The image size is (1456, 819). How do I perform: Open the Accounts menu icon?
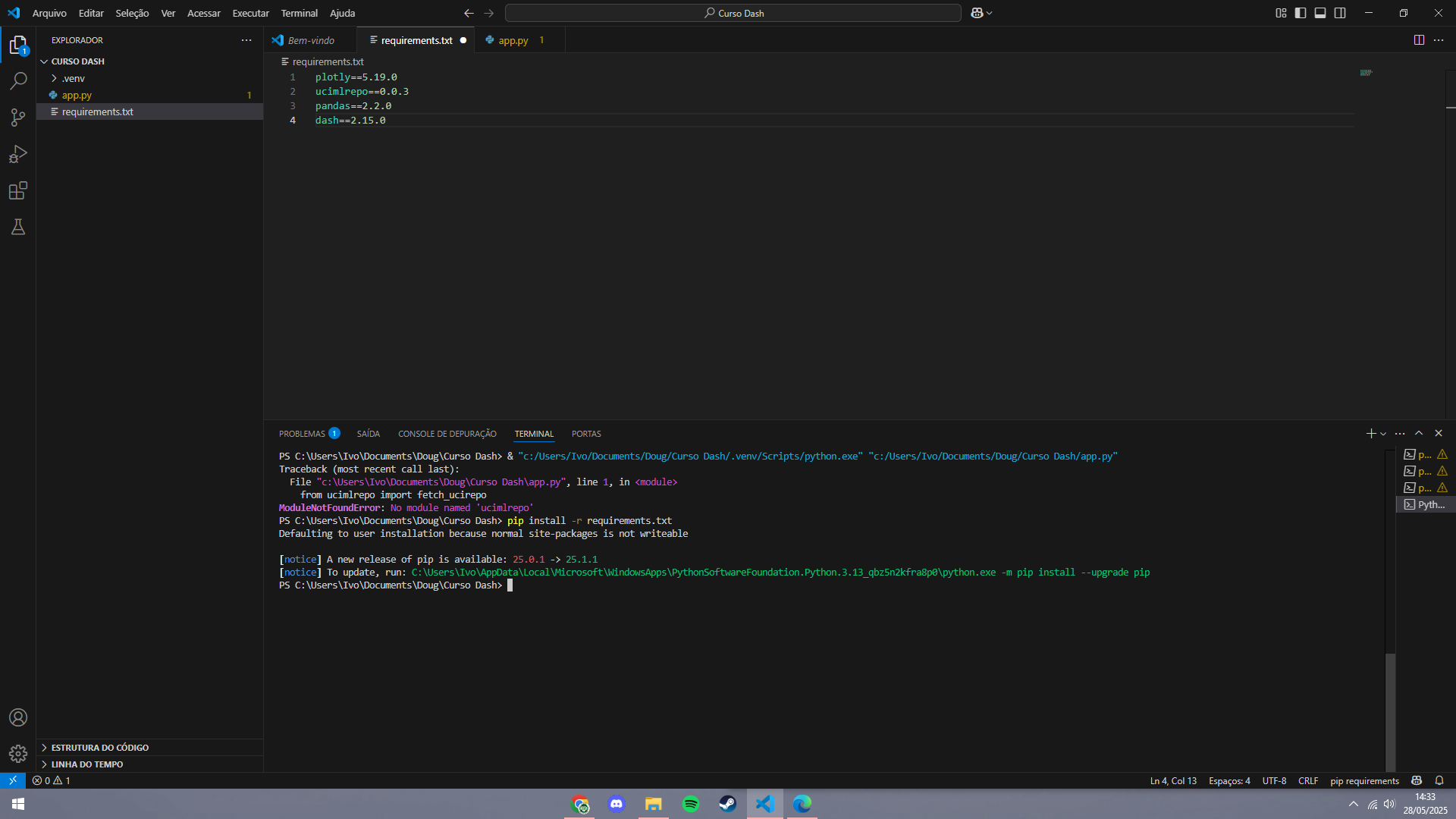coord(18,717)
